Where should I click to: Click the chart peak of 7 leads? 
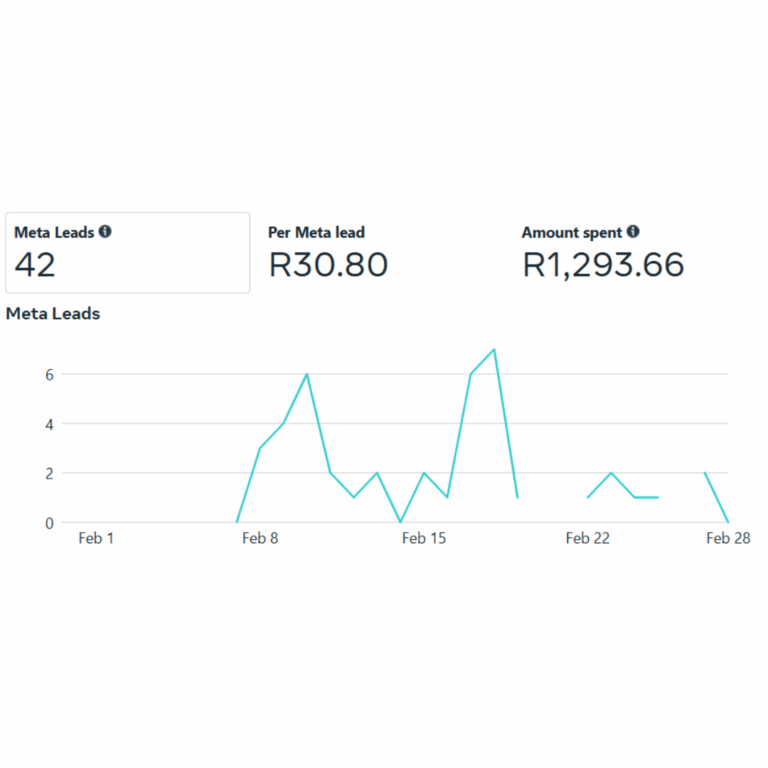494,349
